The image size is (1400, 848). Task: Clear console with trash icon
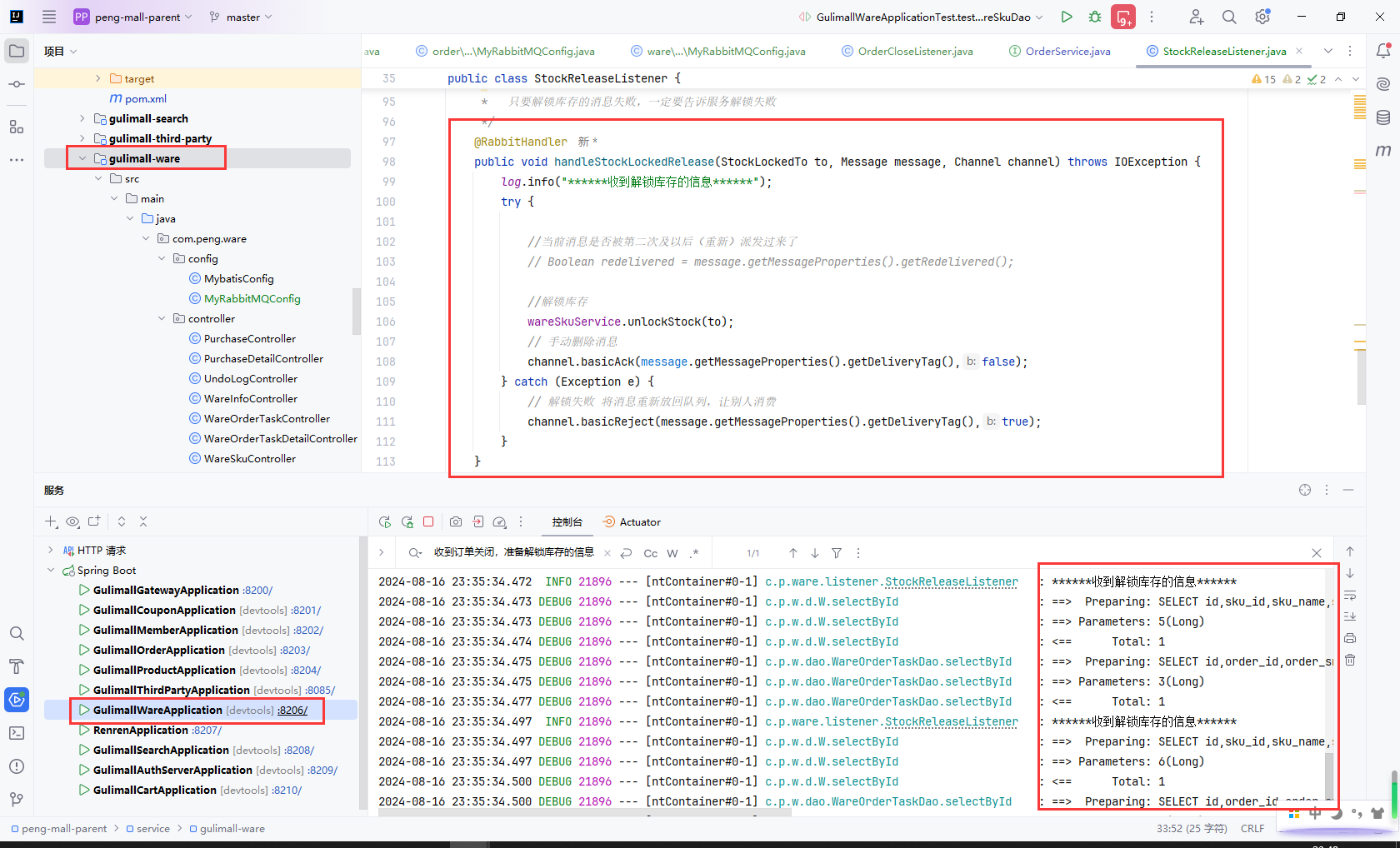tap(1350, 660)
